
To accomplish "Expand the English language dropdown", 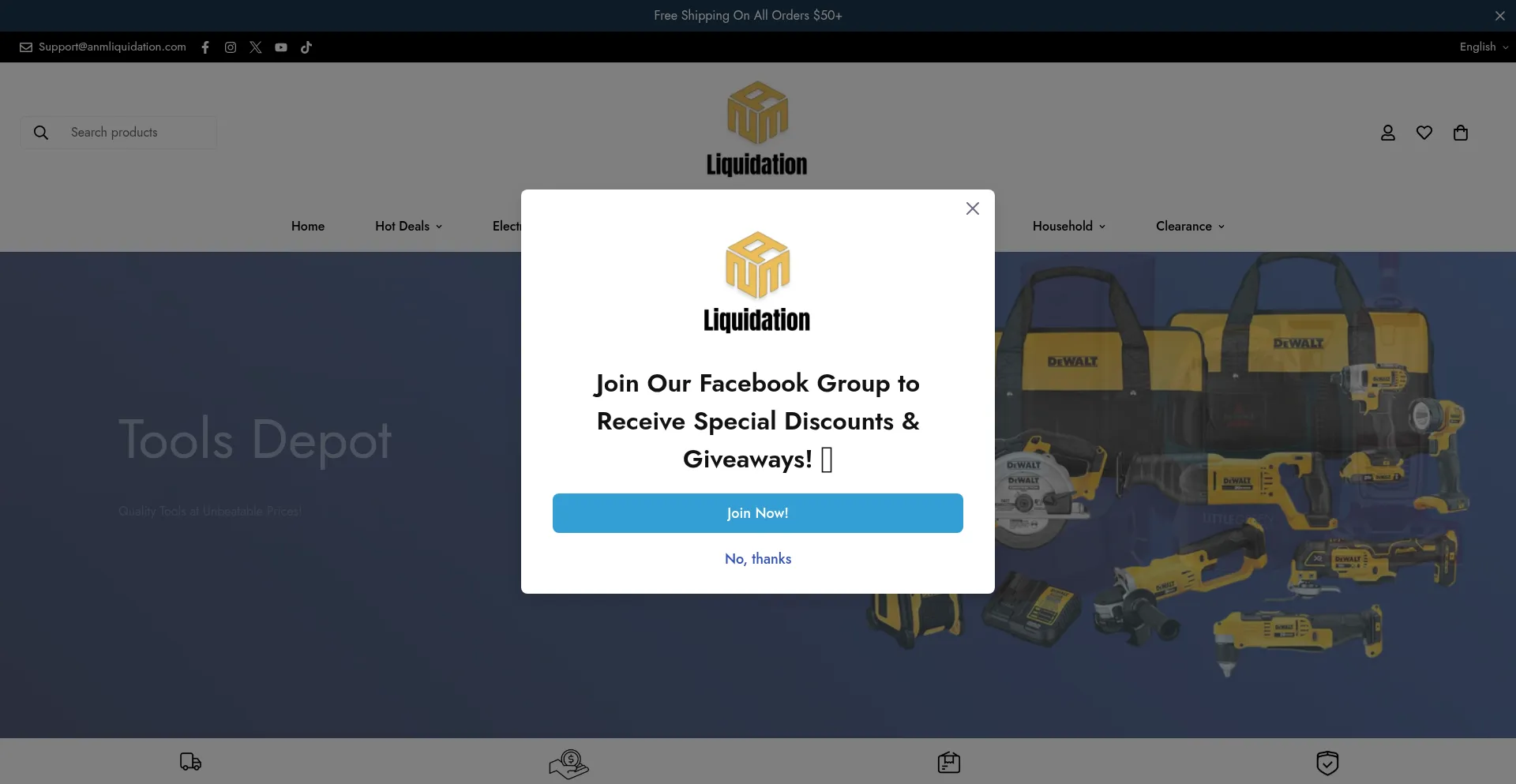I will coord(1484,47).
